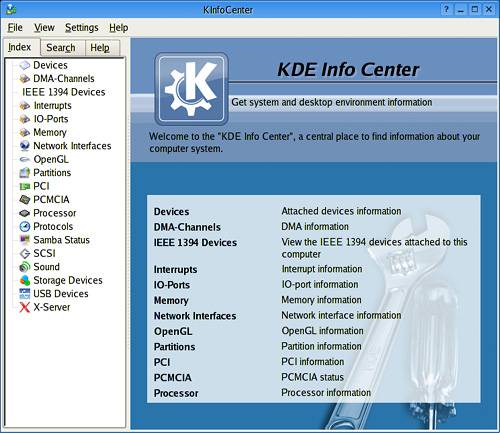Viewport: 500px width, 433px height.
Task: Click the PCI card icon
Action: point(25,186)
